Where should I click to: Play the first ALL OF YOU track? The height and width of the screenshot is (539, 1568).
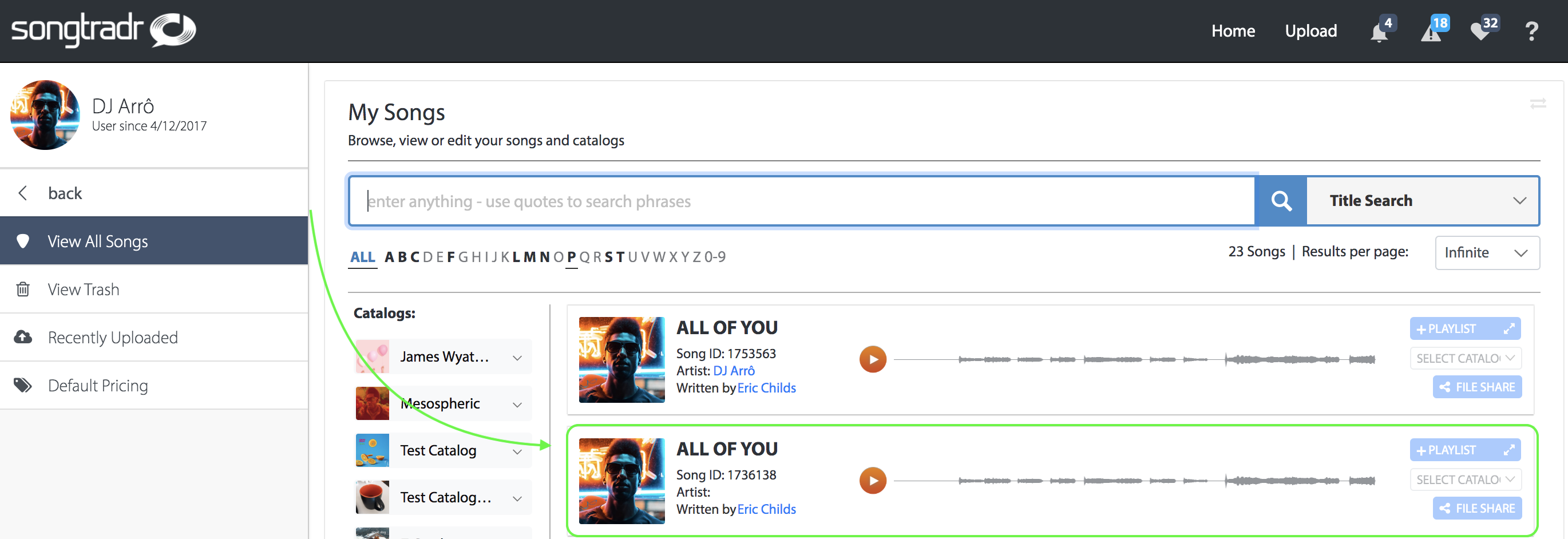(x=873, y=359)
